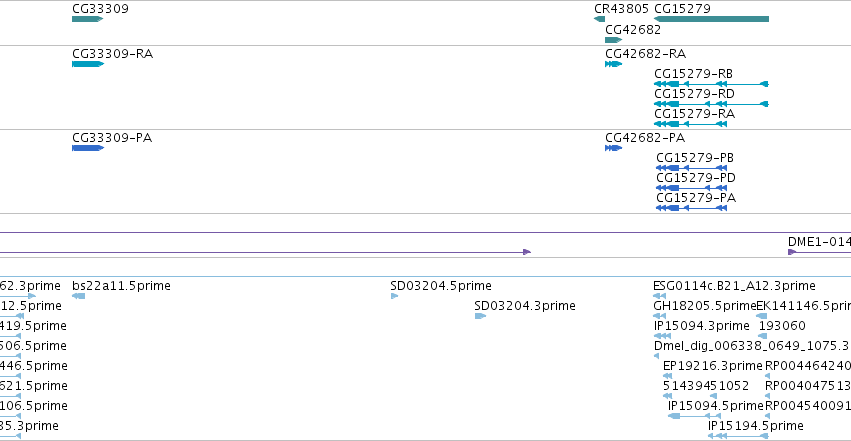Click the CG33309 gene label
This screenshot has width=851, height=441.
point(100,9)
